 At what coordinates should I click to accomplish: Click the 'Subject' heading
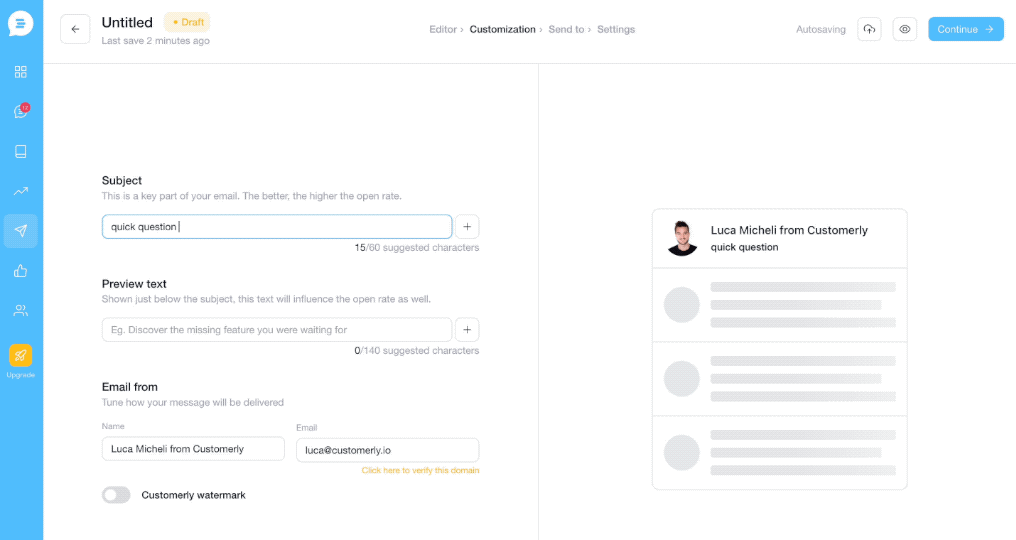pyautogui.click(x=122, y=180)
